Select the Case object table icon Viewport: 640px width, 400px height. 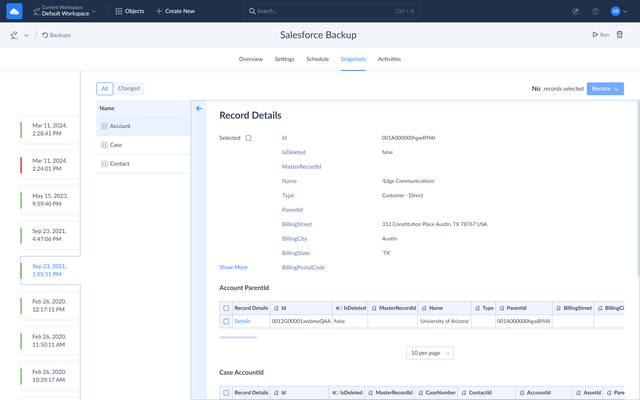click(103, 145)
